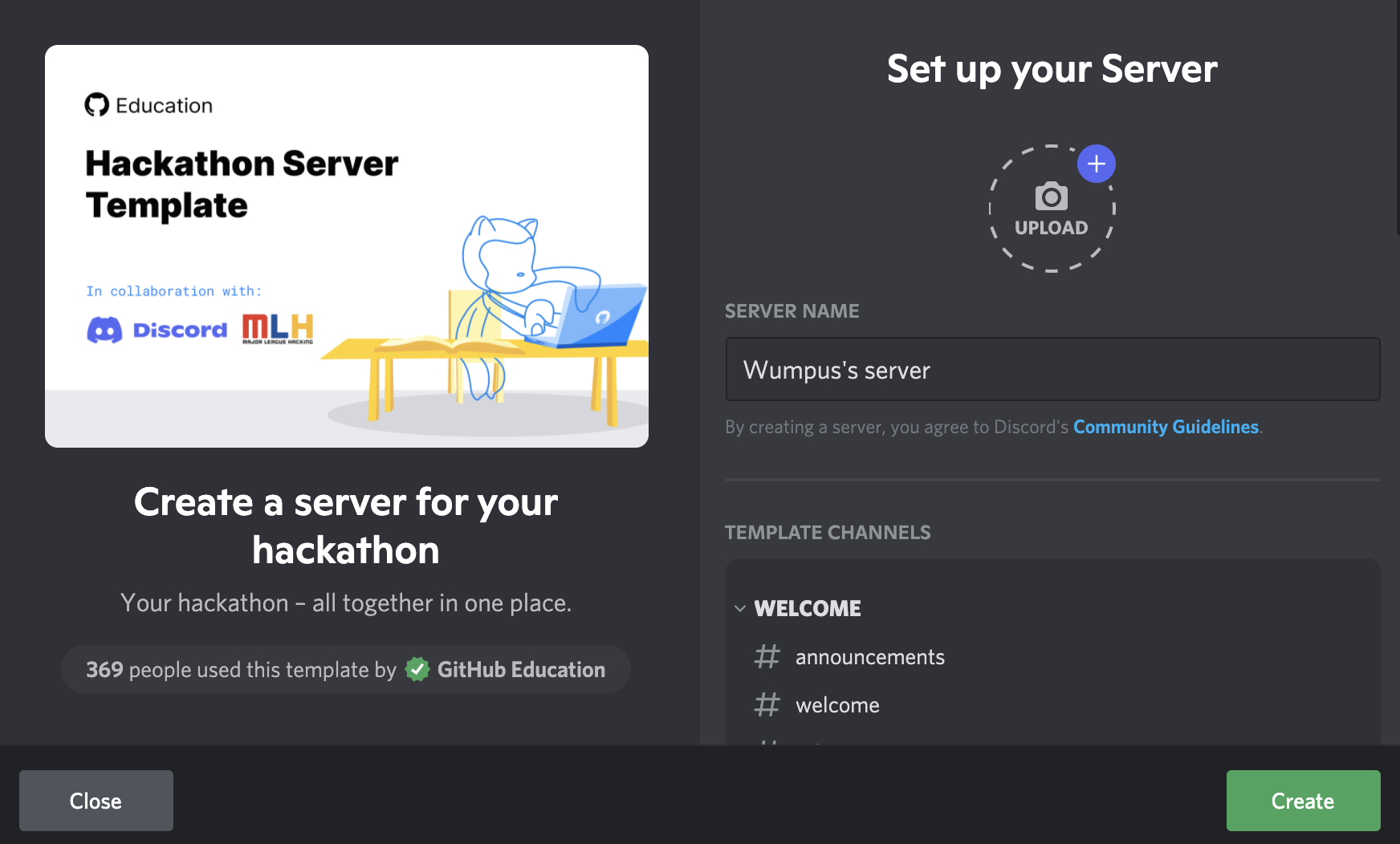
Task: Click the 369 people used this template text
Action: (241, 670)
